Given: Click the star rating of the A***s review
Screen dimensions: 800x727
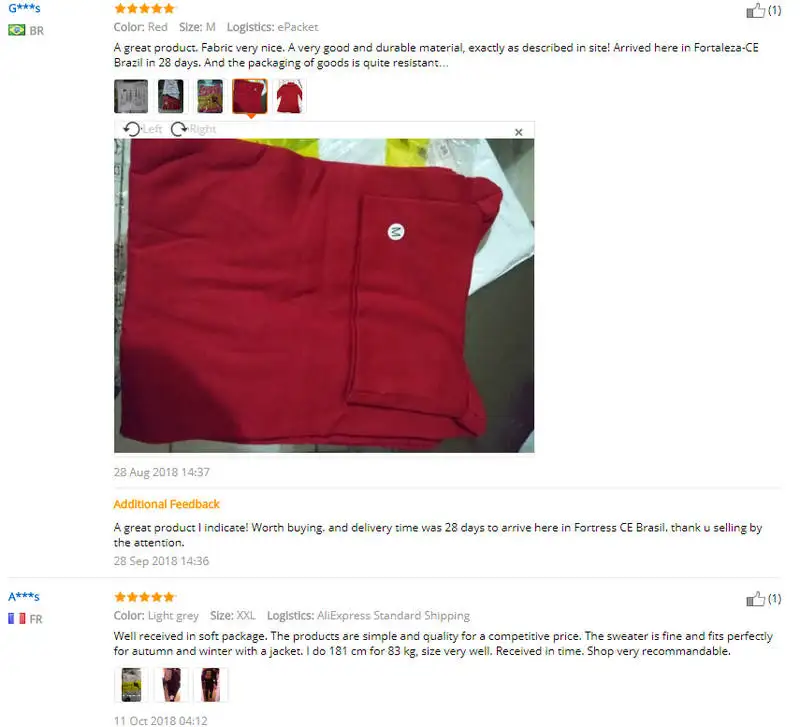Looking at the screenshot, I should click(145, 596).
